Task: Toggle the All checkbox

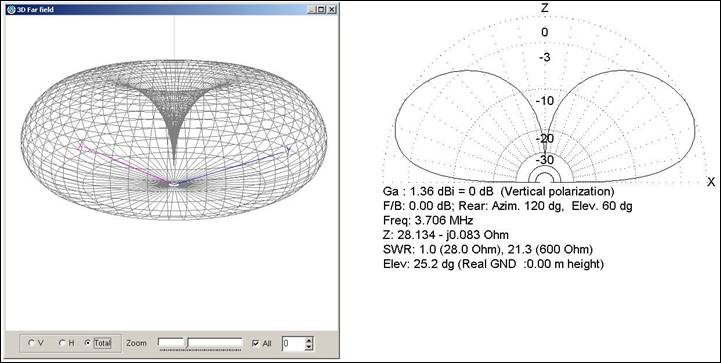Action: coord(255,343)
